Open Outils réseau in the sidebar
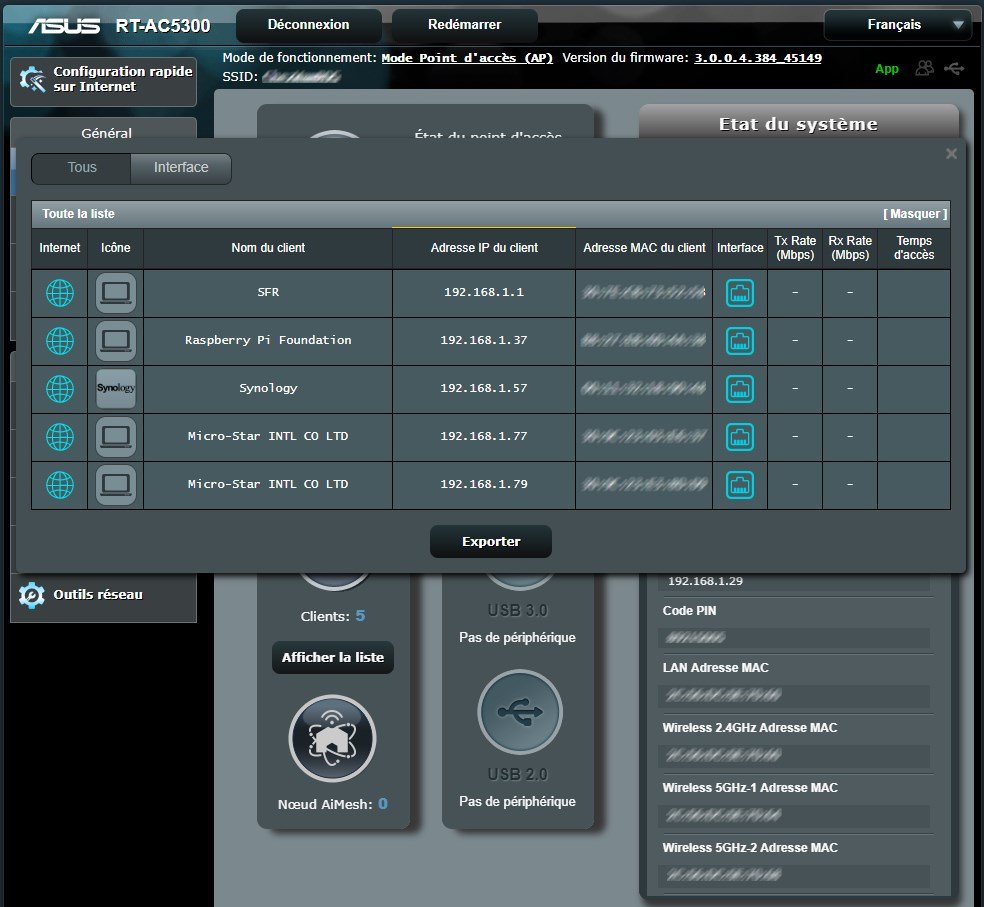The height and width of the screenshot is (907, 984). click(104, 594)
